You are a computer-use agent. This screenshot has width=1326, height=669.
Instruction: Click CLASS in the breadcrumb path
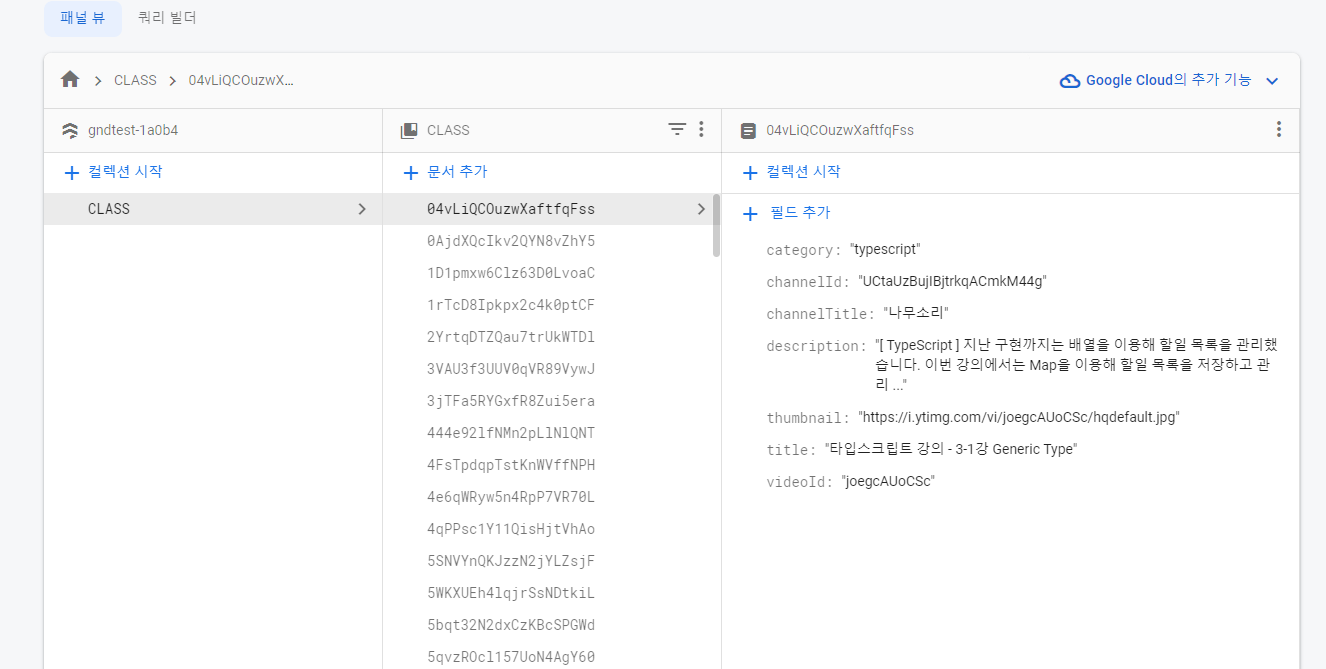point(135,80)
